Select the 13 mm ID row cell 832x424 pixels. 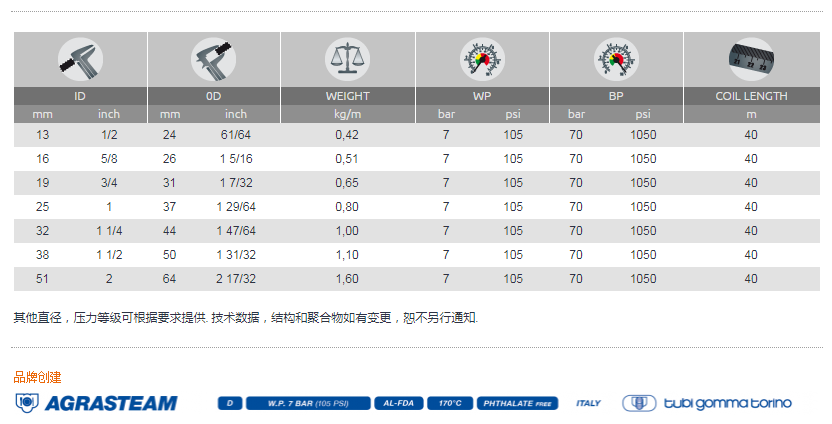(x=41, y=135)
